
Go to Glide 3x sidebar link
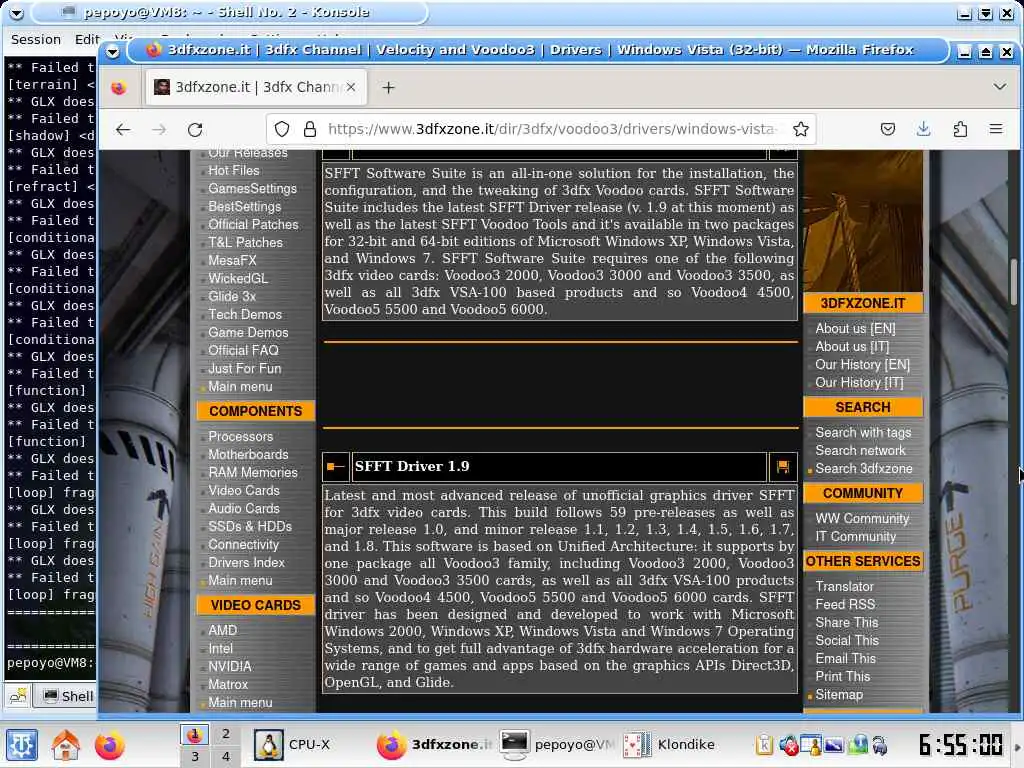[x=232, y=296]
